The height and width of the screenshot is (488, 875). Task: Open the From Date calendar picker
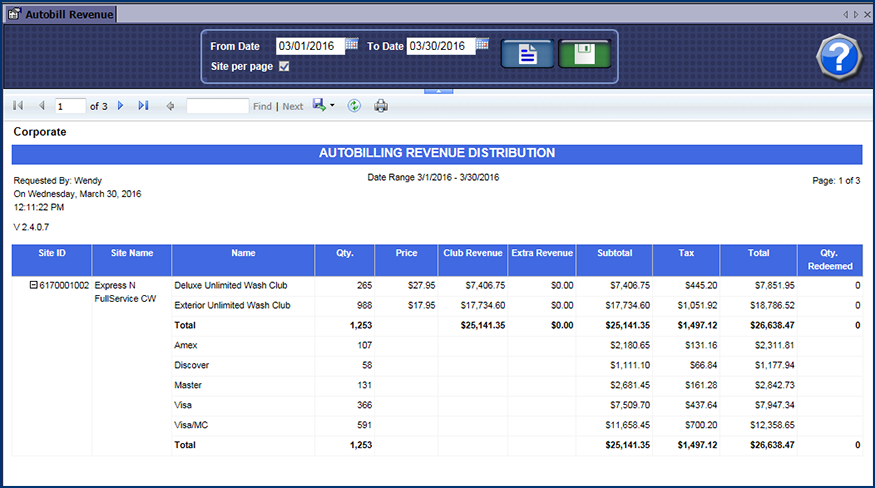coord(352,45)
